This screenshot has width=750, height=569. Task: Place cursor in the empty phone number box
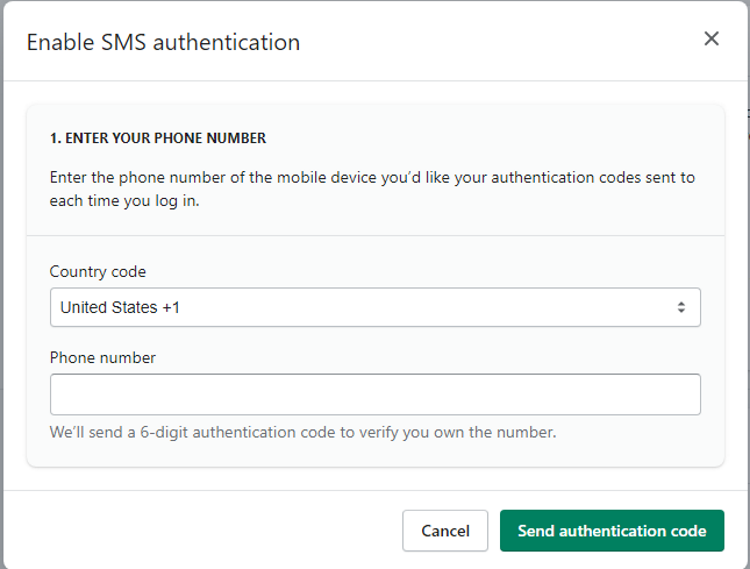[x=375, y=394]
